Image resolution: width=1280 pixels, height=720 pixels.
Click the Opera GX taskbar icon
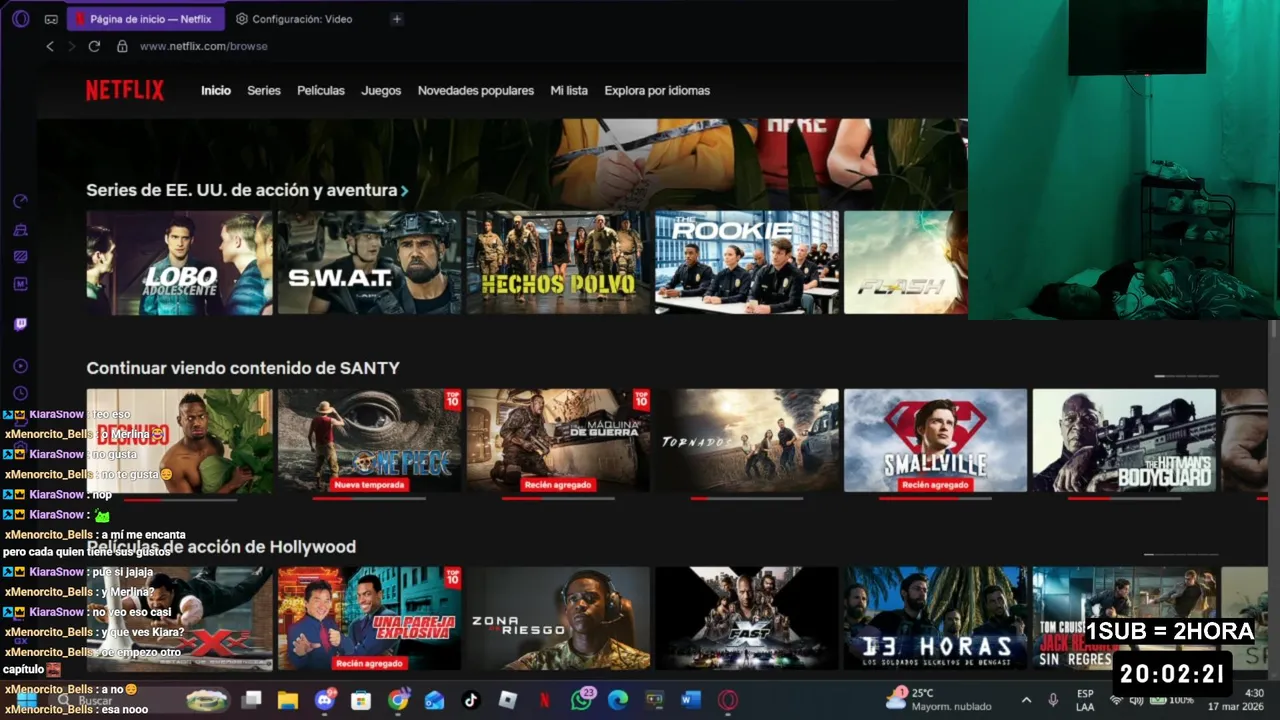pyautogui.click(x=728, y=700)
